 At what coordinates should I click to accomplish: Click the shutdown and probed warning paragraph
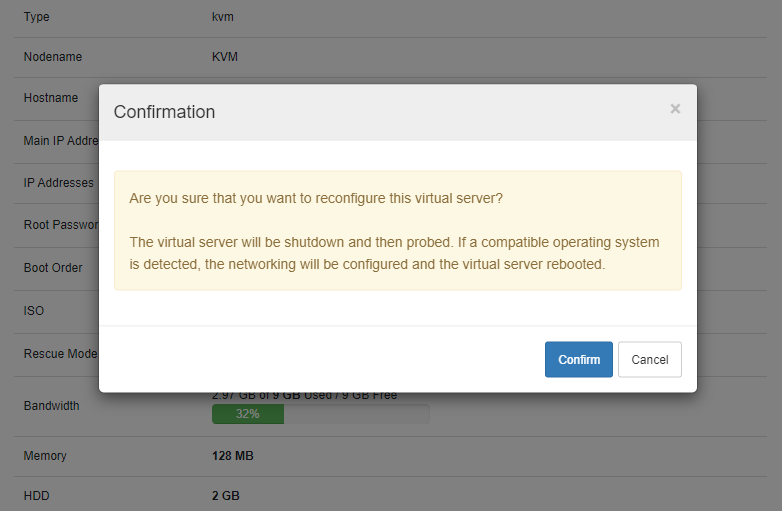[x=394, y=253]
